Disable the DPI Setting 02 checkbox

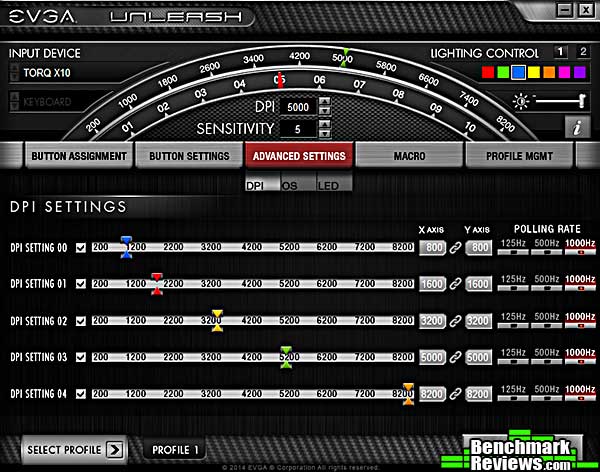click(x=81, y=321)
